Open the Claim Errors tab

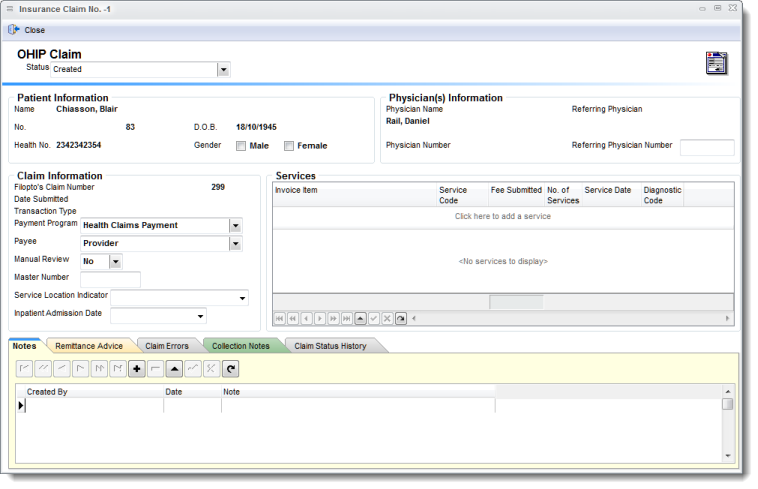pos(166,346)
